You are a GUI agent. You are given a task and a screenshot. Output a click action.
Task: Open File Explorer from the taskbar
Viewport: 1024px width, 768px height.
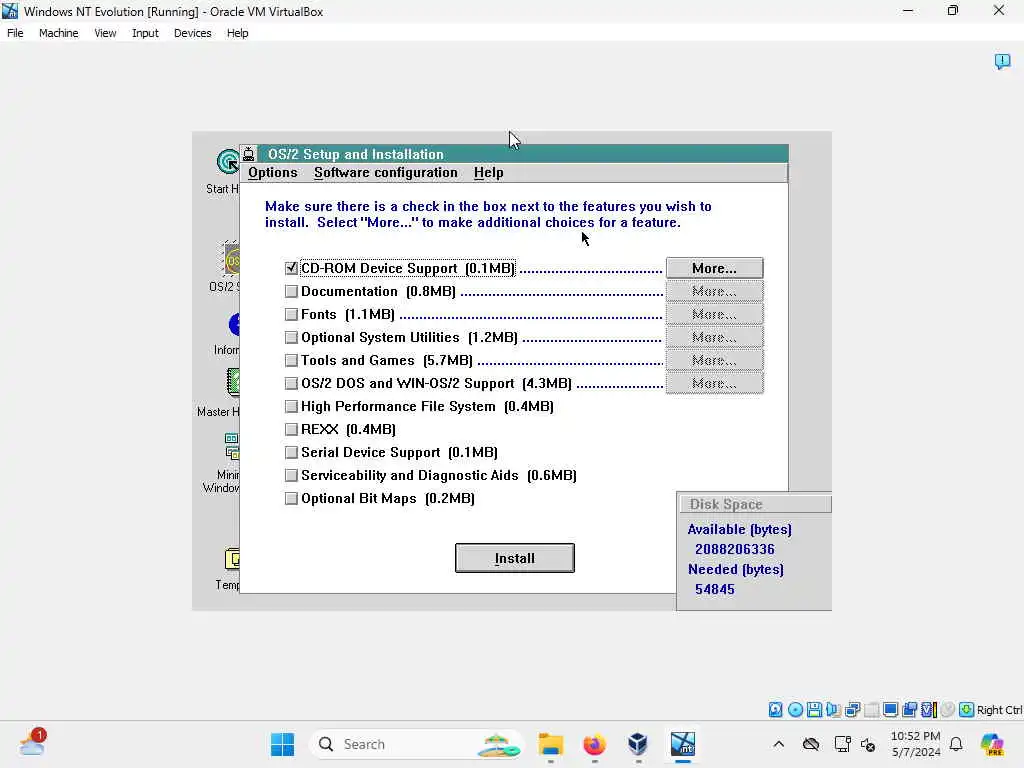click(x=551, y=744)
